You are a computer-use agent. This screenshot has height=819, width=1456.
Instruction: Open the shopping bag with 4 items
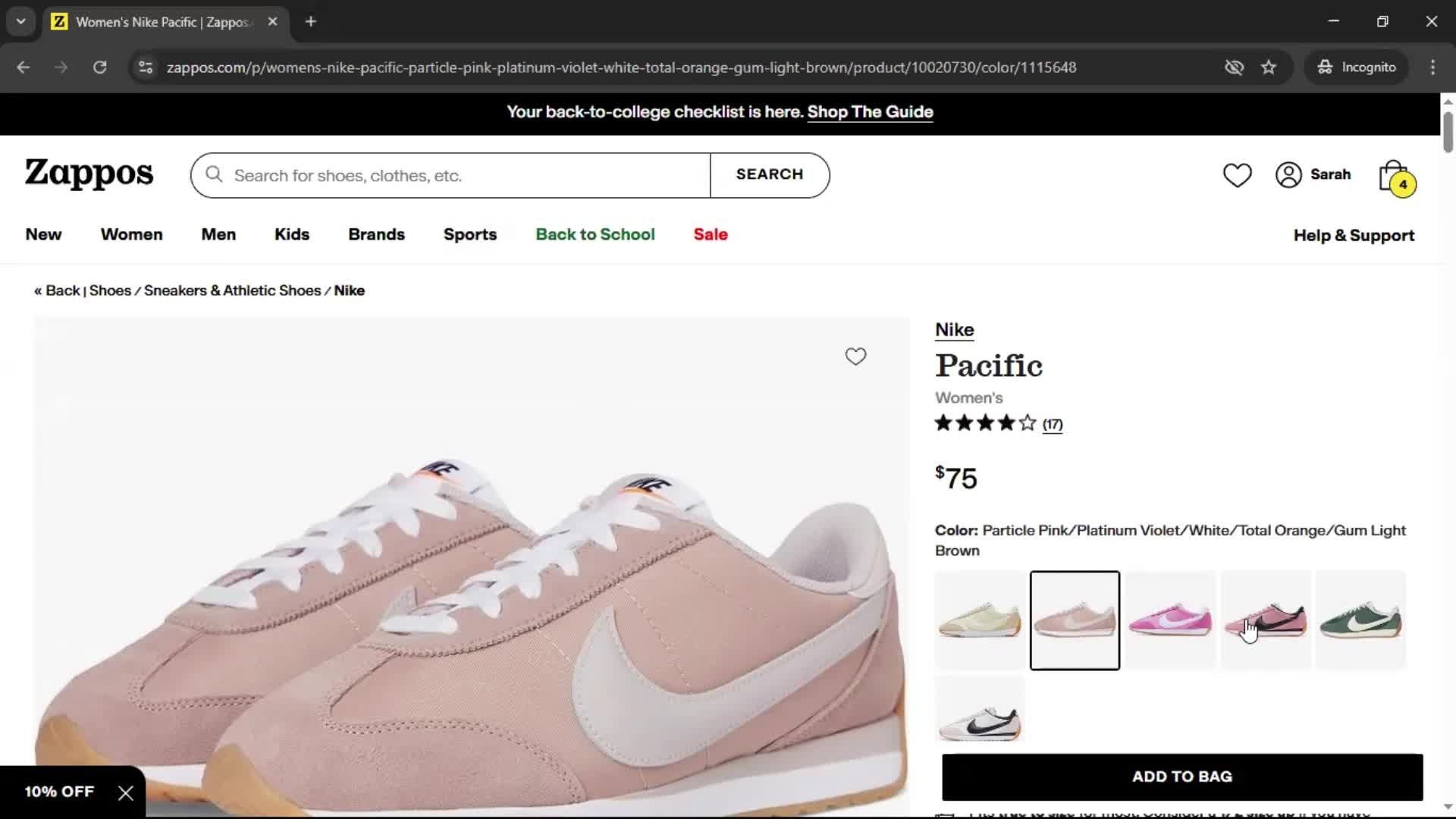(1396, 177)
